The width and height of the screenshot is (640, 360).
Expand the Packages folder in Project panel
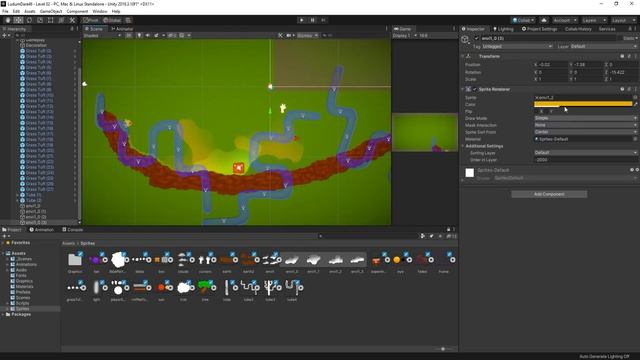click(x=3, y=315)
